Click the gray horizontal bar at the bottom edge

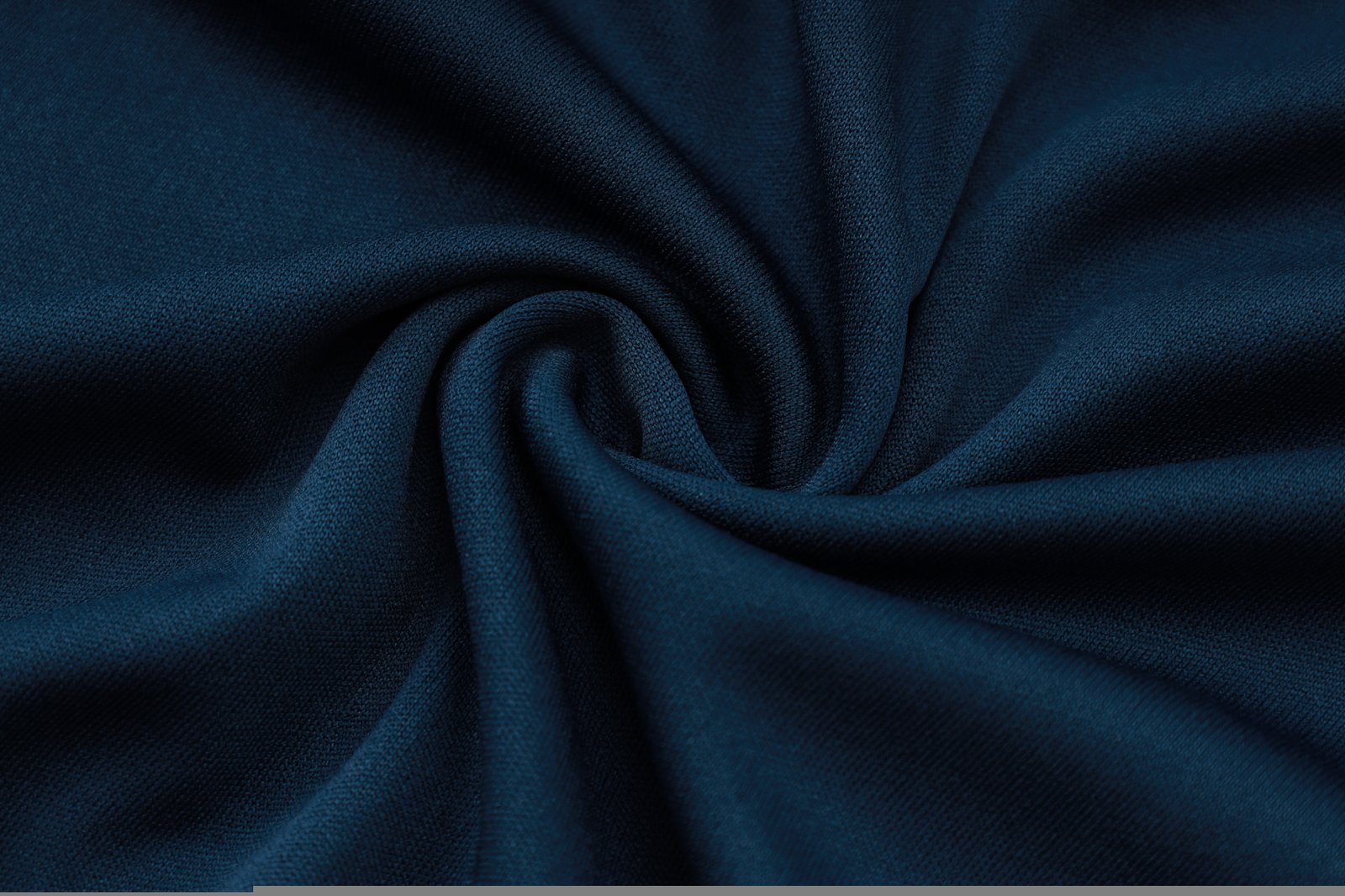(x=799, y=891)
